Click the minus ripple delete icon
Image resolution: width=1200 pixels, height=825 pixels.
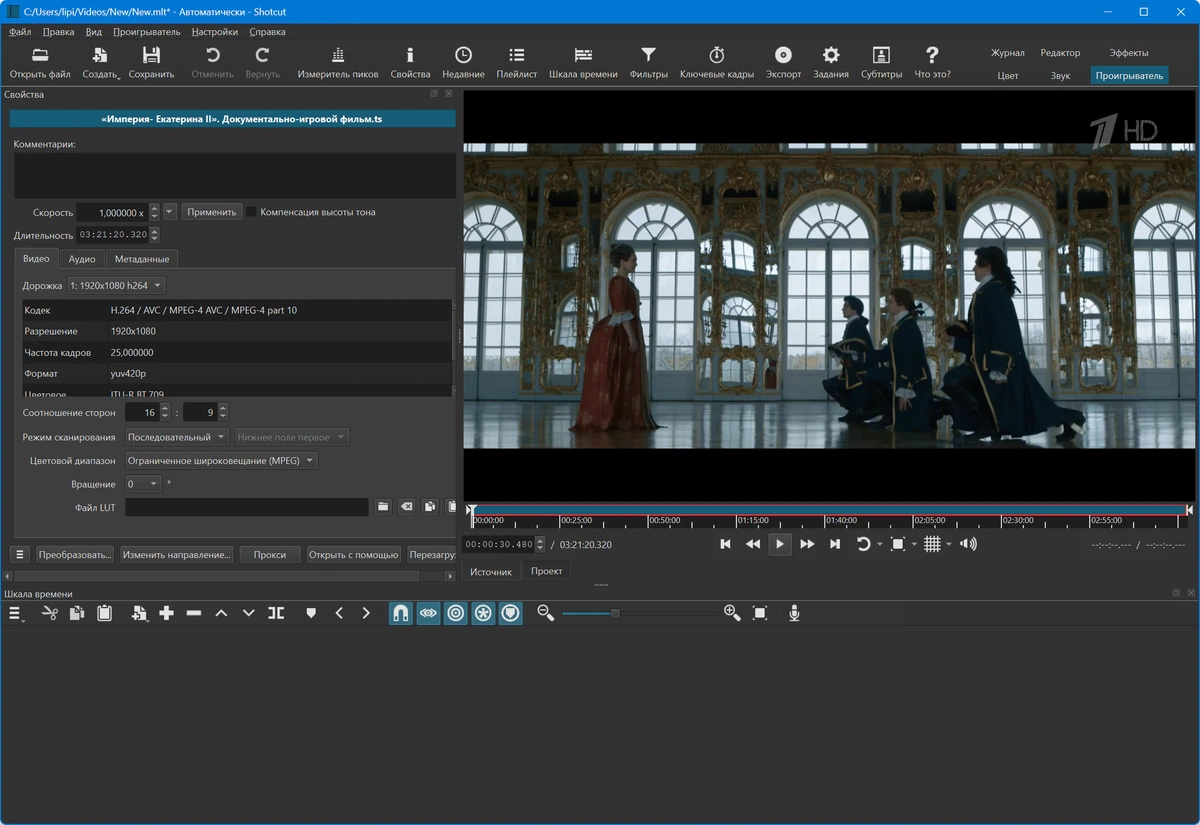194,613
